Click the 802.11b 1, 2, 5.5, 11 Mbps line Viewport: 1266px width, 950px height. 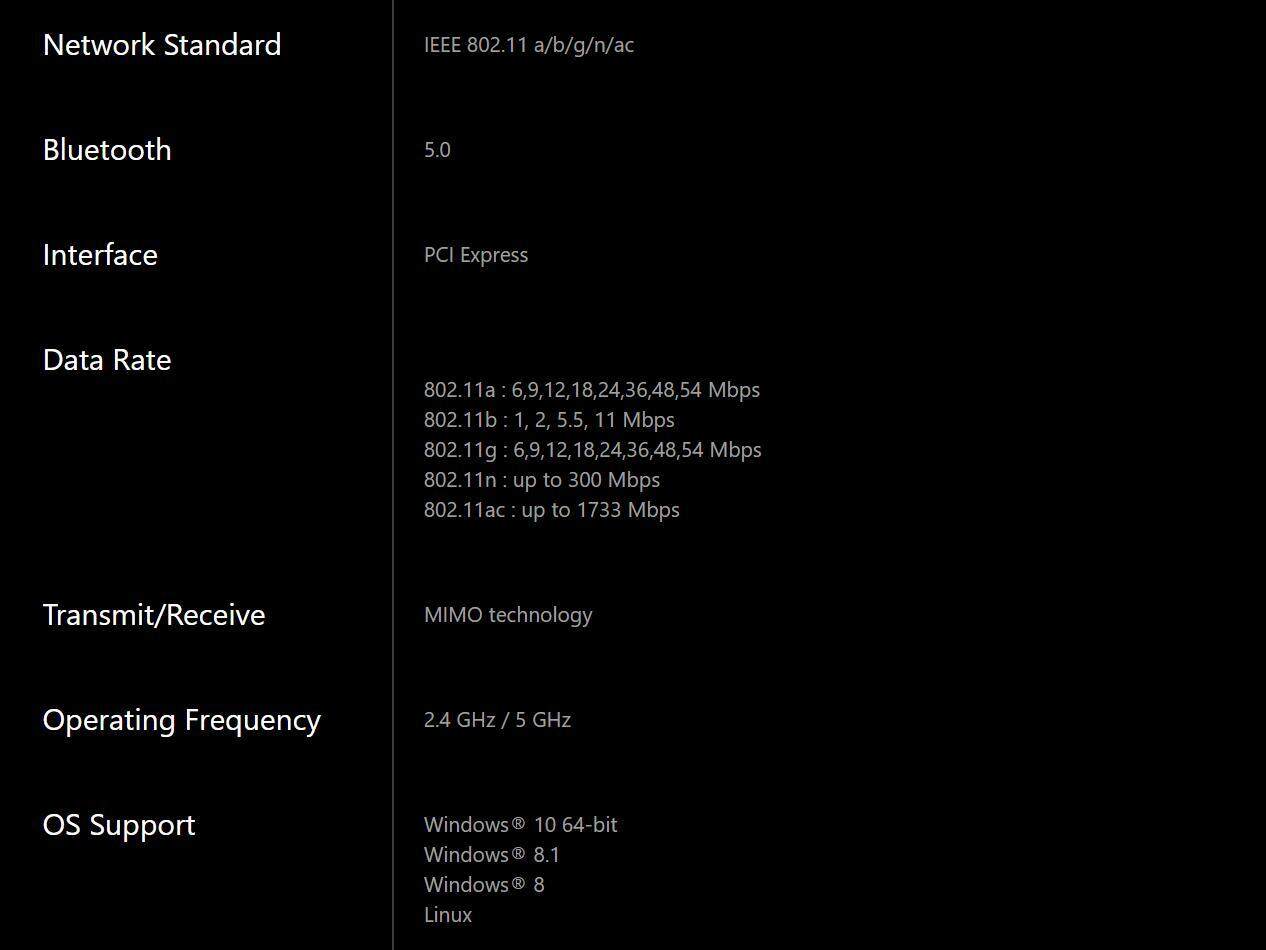pos(549,420)
